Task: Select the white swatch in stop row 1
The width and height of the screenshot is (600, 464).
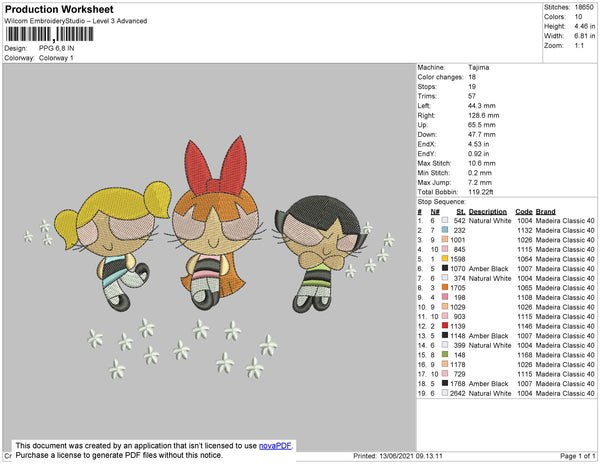Action: (445, 220)
